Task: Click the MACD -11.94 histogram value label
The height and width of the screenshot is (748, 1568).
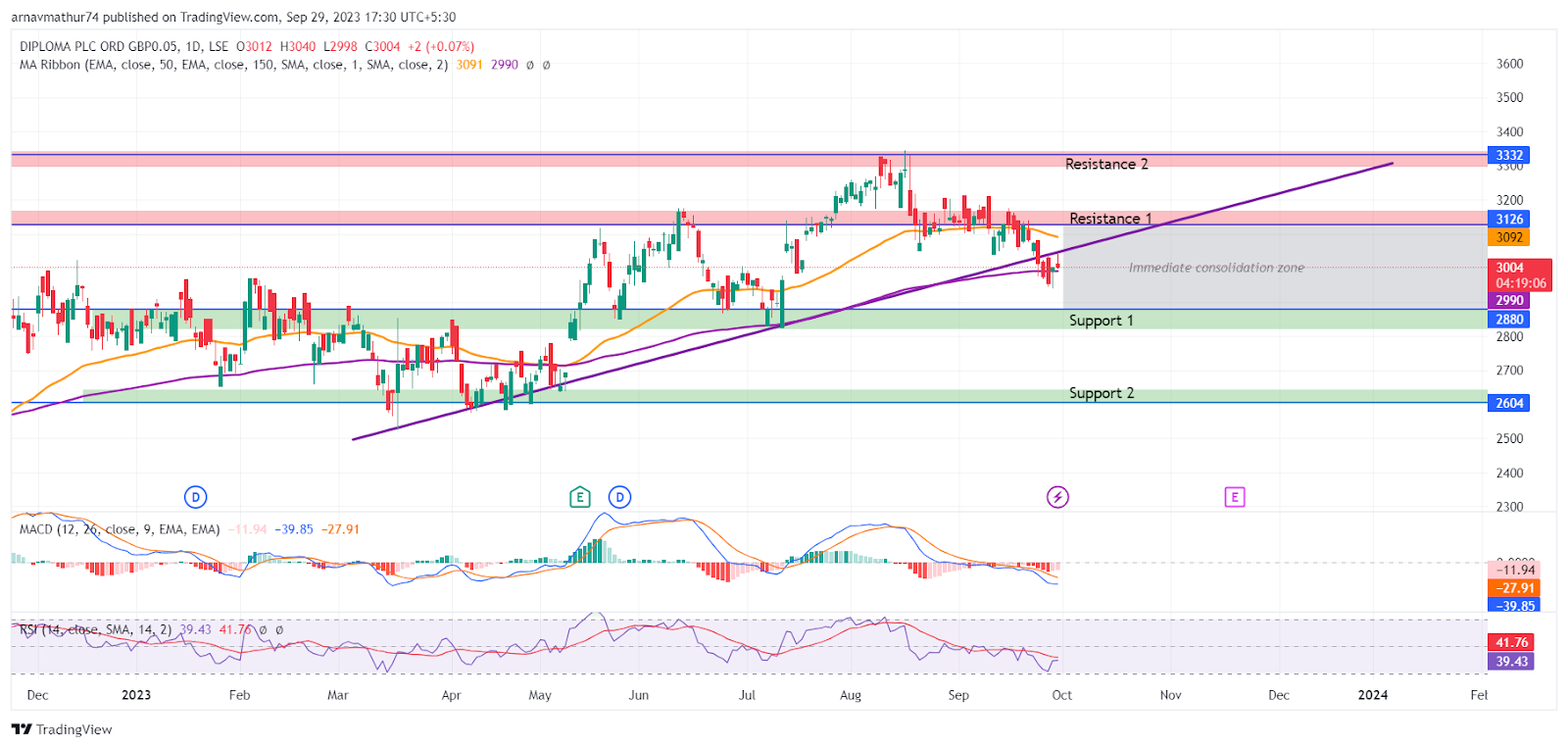Action: (x=1516, y=570)
